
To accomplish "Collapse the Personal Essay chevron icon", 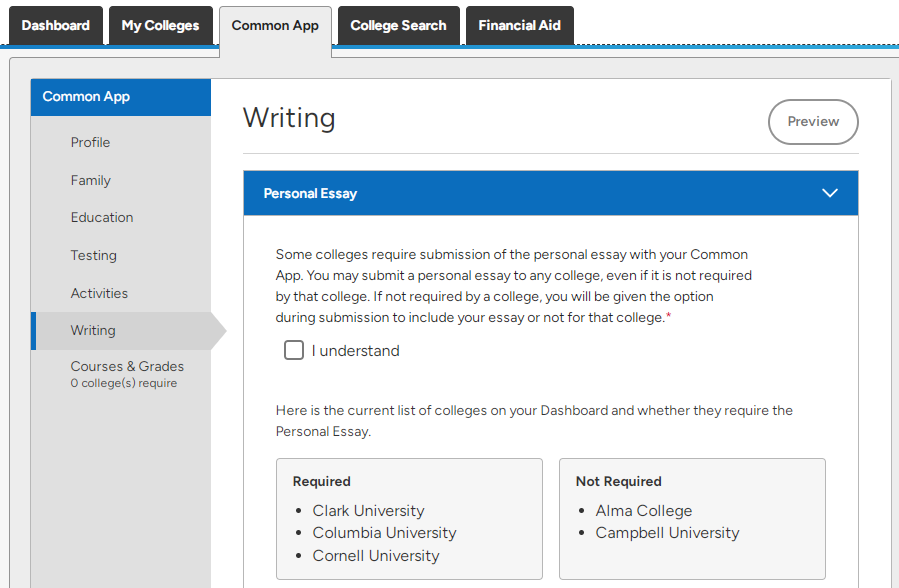I will coord(830,193).
